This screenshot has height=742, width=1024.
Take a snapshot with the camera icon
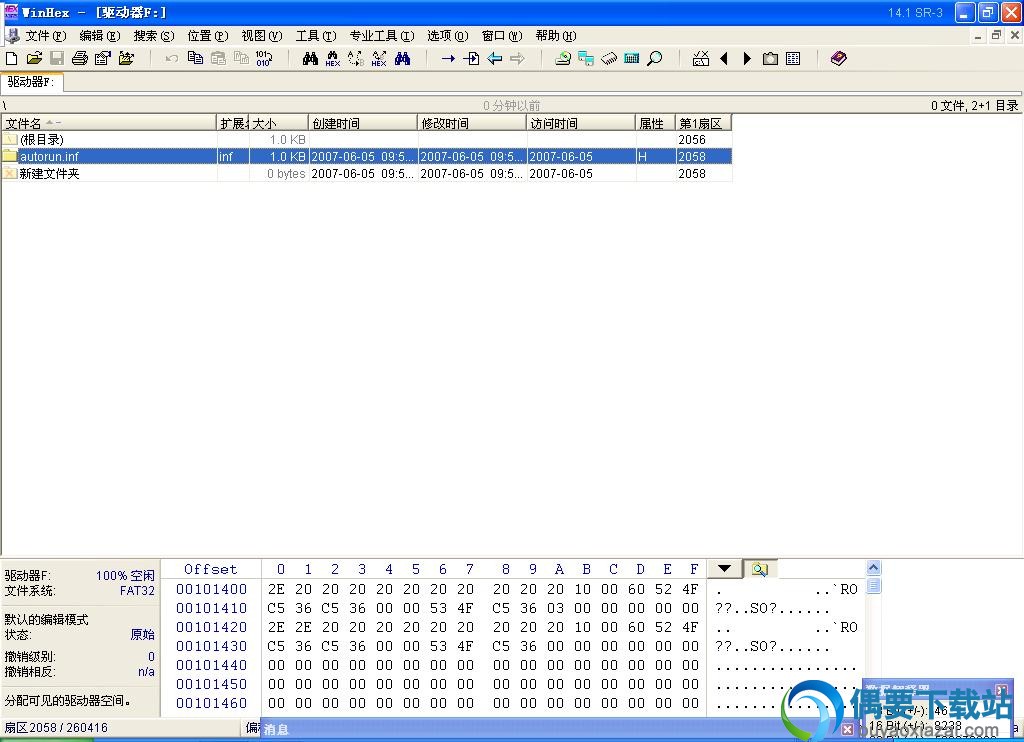tap(770, 59)
